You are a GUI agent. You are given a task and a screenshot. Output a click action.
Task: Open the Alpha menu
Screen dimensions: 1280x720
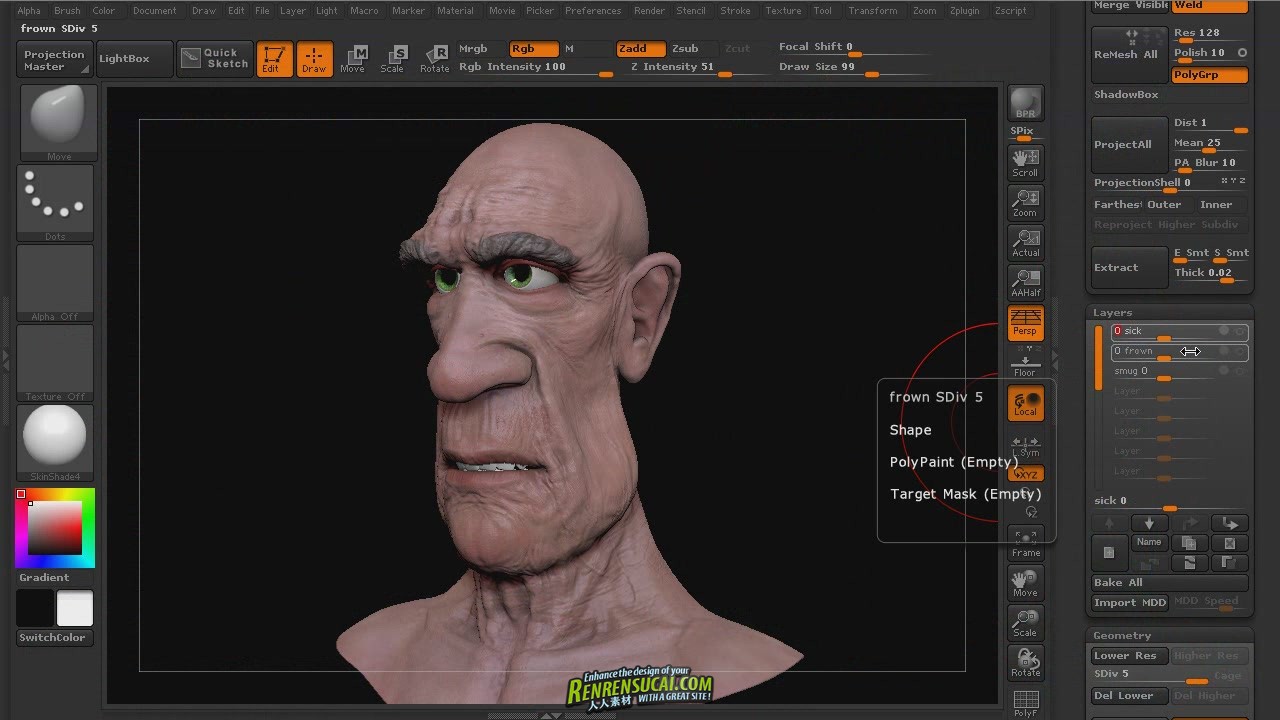[x=29, y=11]
